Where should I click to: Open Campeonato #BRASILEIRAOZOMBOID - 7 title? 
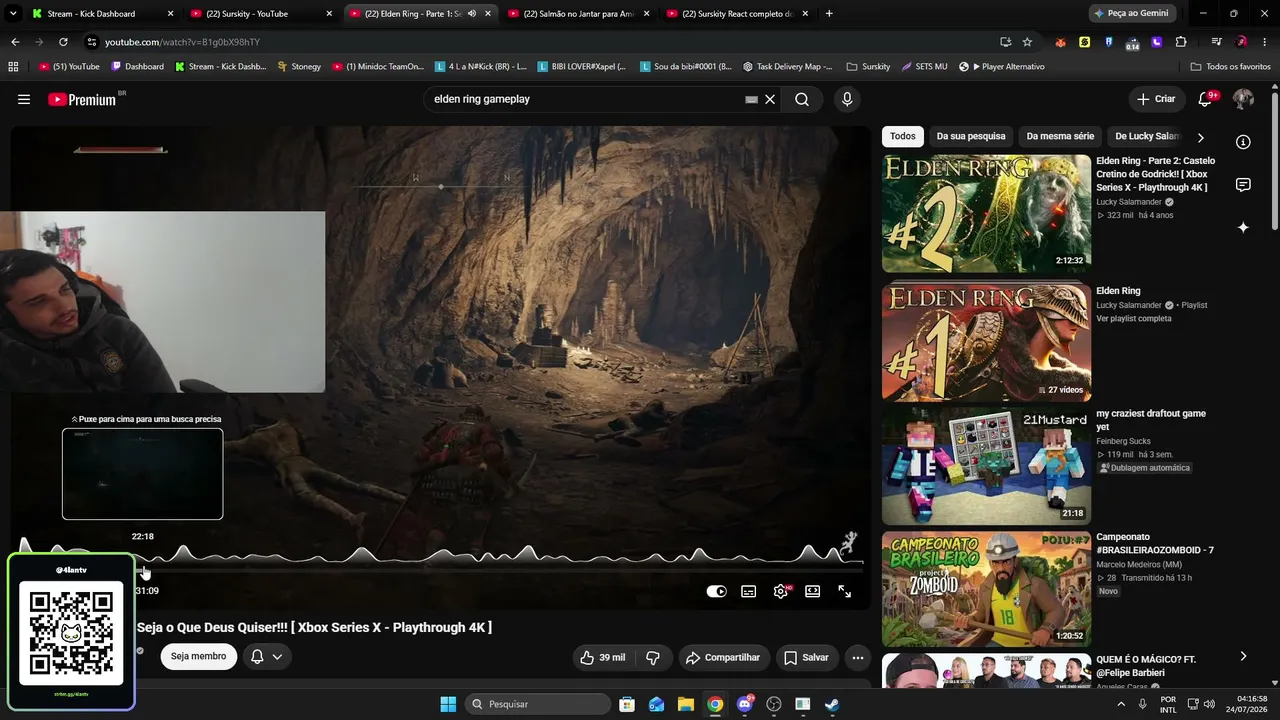coord(1154,543)
